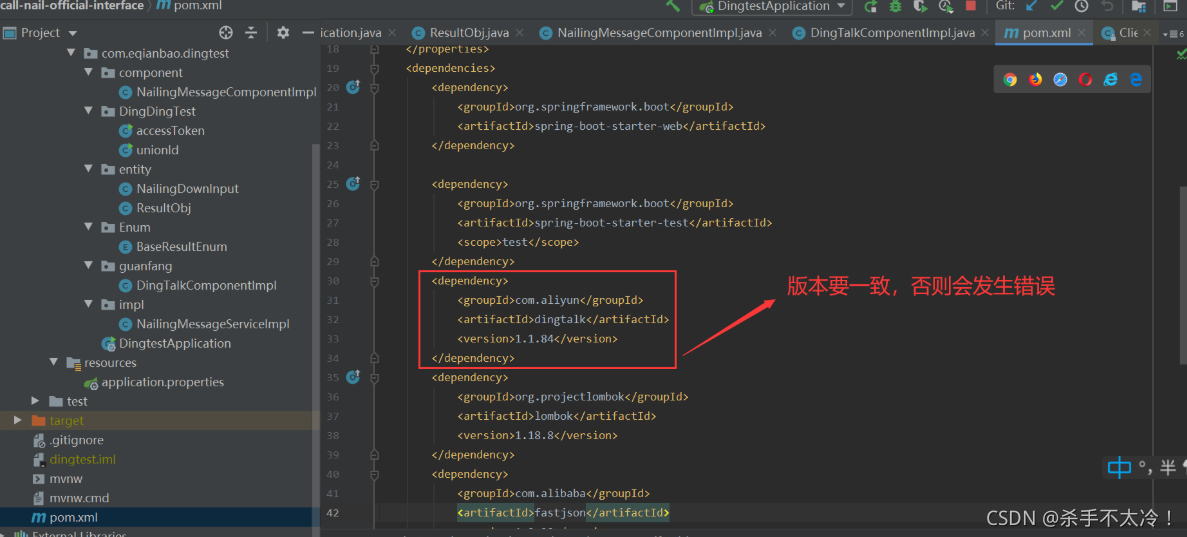Close the ResultObj.java tab

point(519,33)
